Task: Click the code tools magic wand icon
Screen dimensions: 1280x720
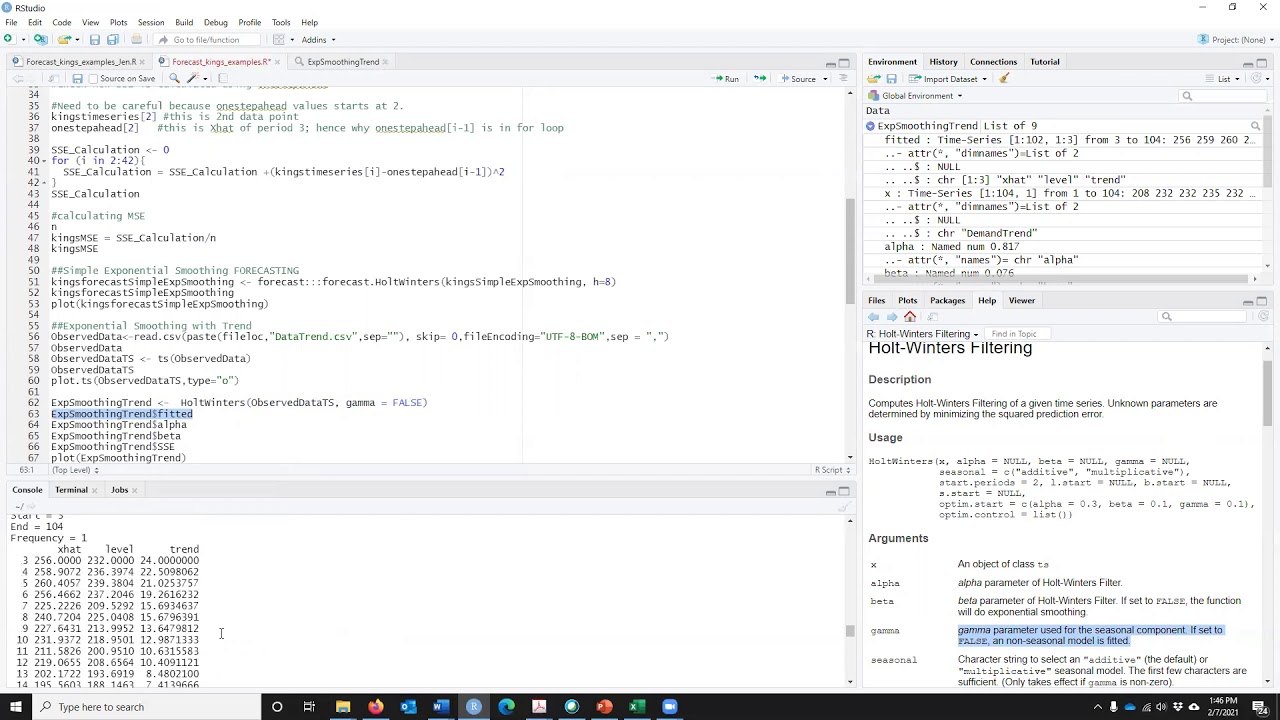Action: [194, 78]
